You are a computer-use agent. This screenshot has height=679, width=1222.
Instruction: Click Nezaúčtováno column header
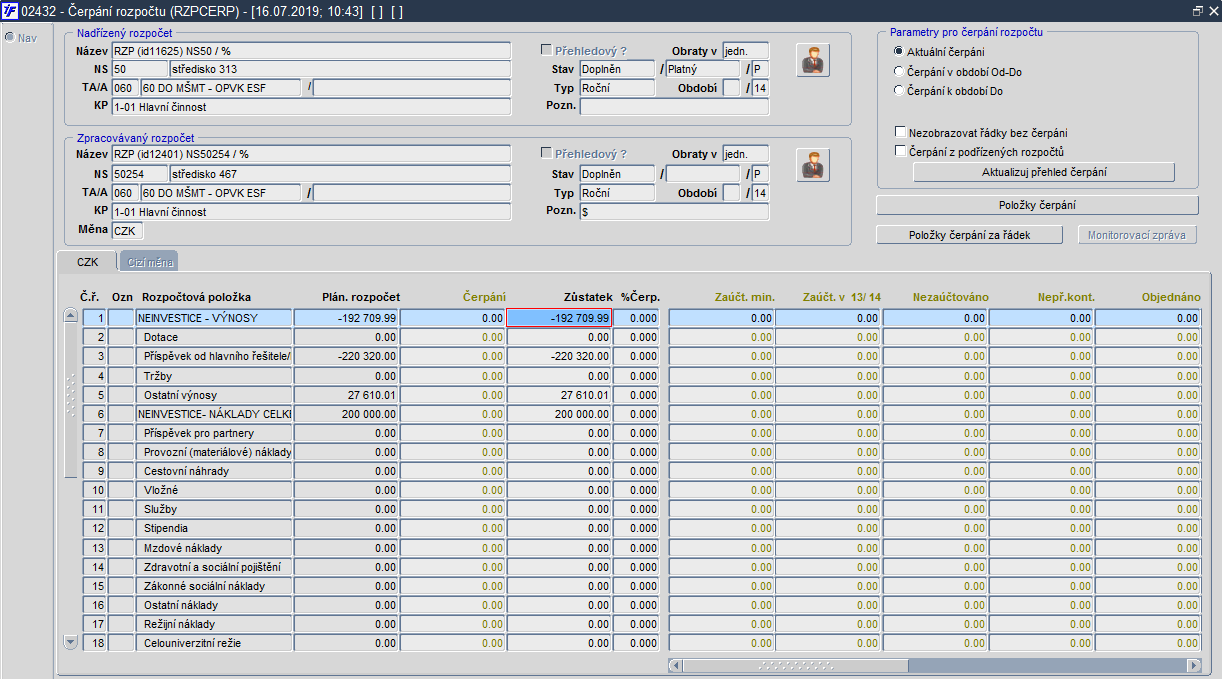tap(950, 297)
